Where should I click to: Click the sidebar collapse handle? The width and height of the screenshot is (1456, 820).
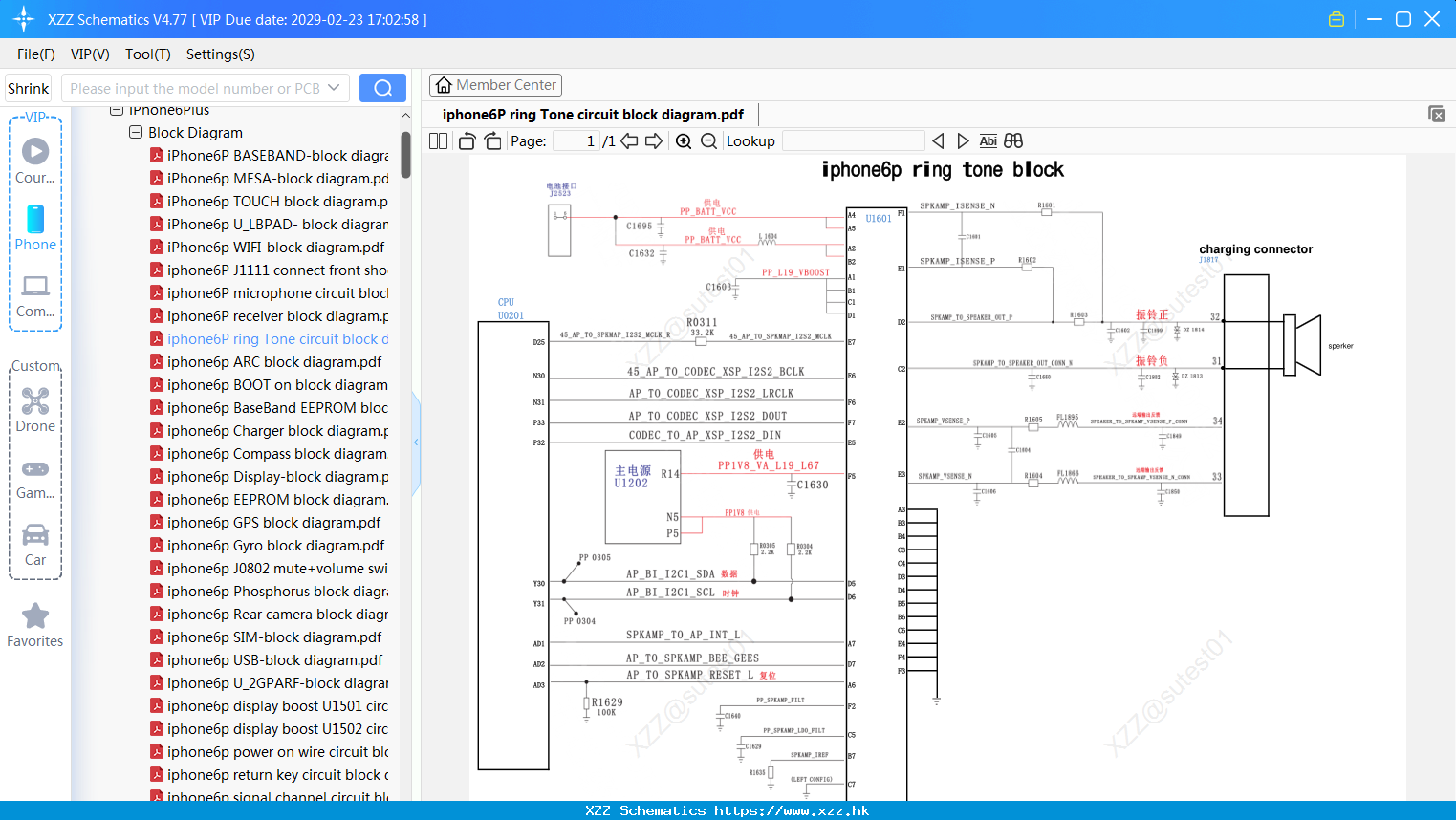click(x=416, y=442)
